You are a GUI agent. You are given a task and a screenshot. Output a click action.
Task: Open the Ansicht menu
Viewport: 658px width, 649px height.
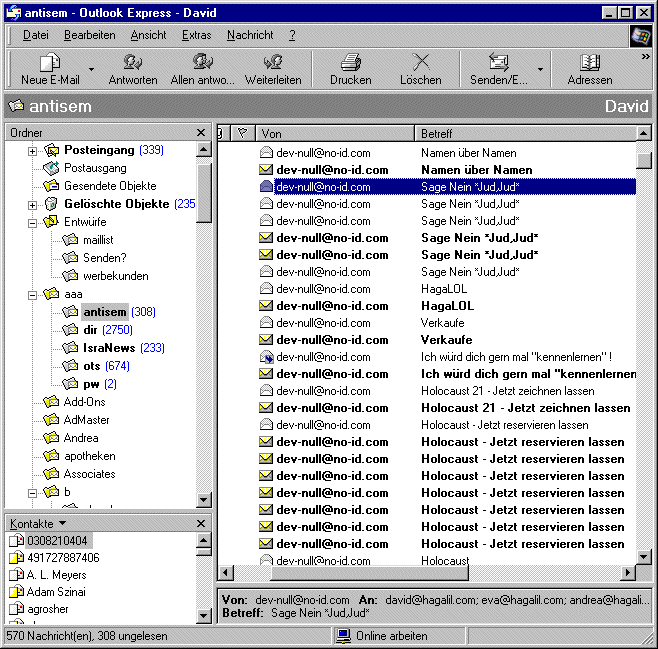pyautogui.click(x=148, y=35)
